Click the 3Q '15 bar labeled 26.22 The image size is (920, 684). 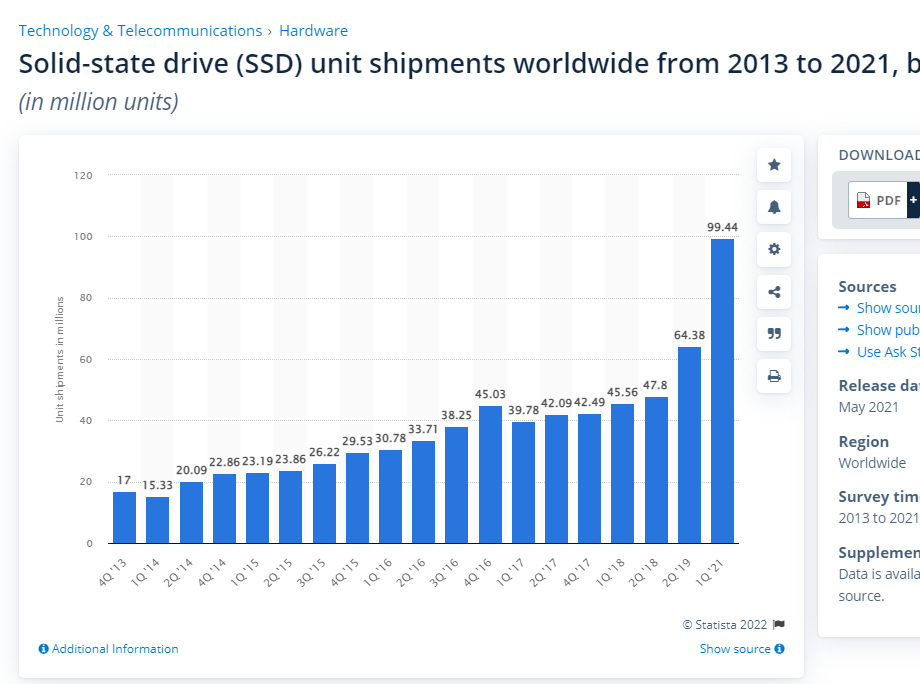(324, 503)
